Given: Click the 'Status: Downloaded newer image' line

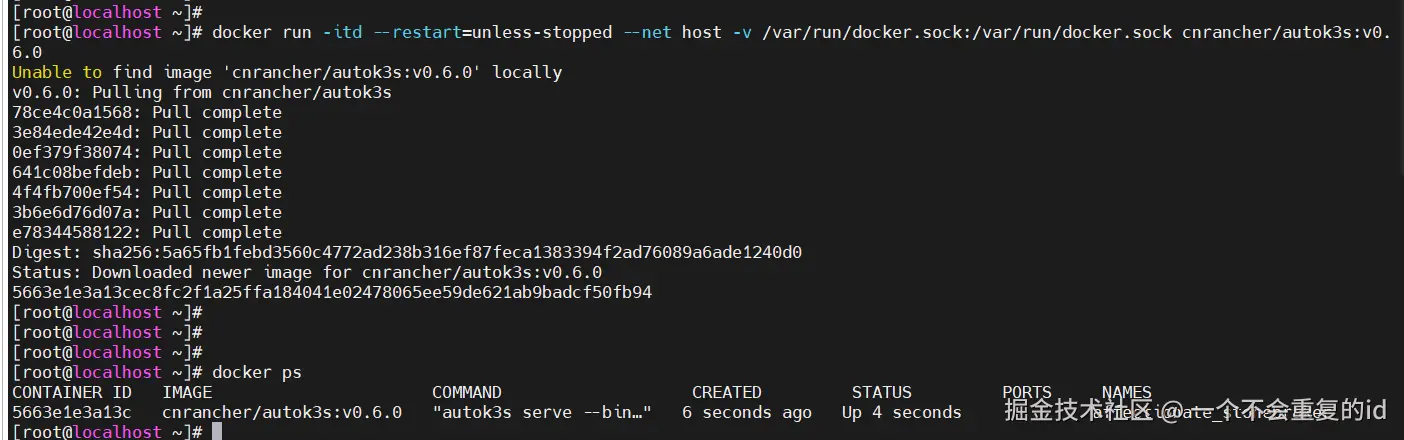Looking at the screenshot, I should 306,272.
